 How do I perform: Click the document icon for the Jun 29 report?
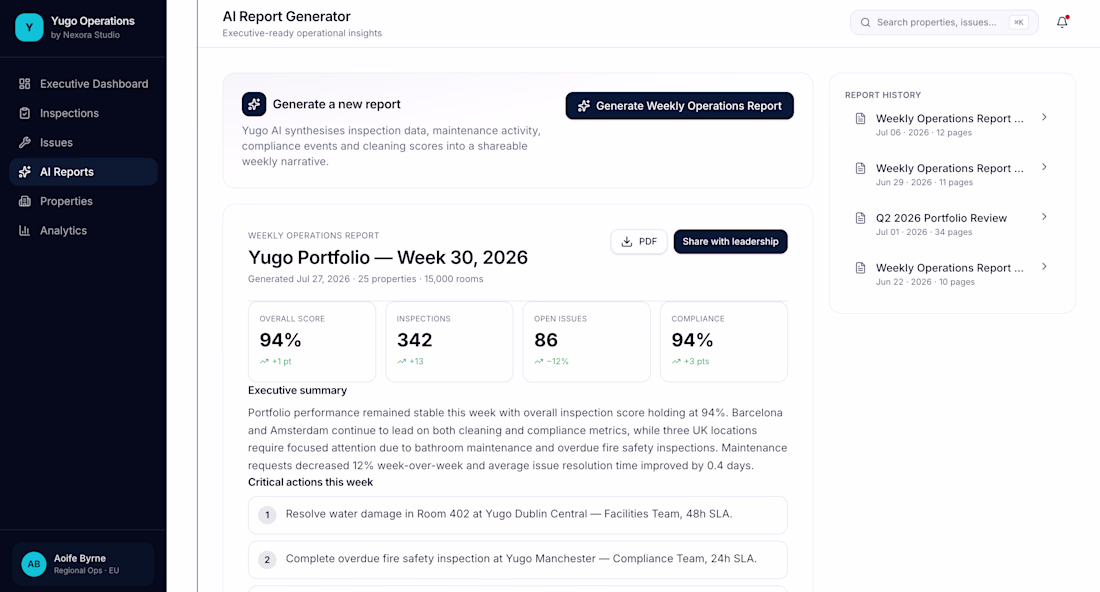coord(860,168)
